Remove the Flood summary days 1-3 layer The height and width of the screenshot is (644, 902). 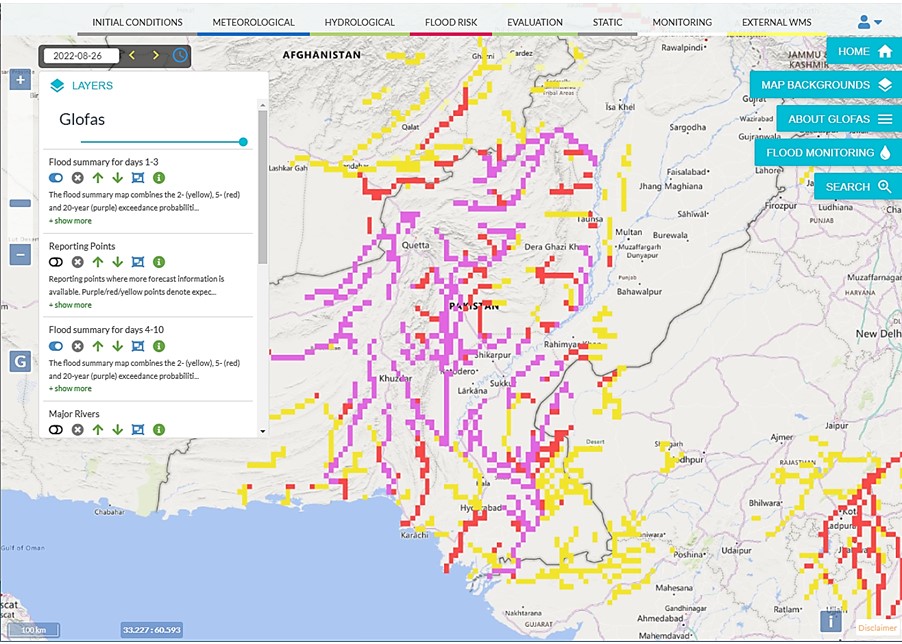click(x=77, y=177)
